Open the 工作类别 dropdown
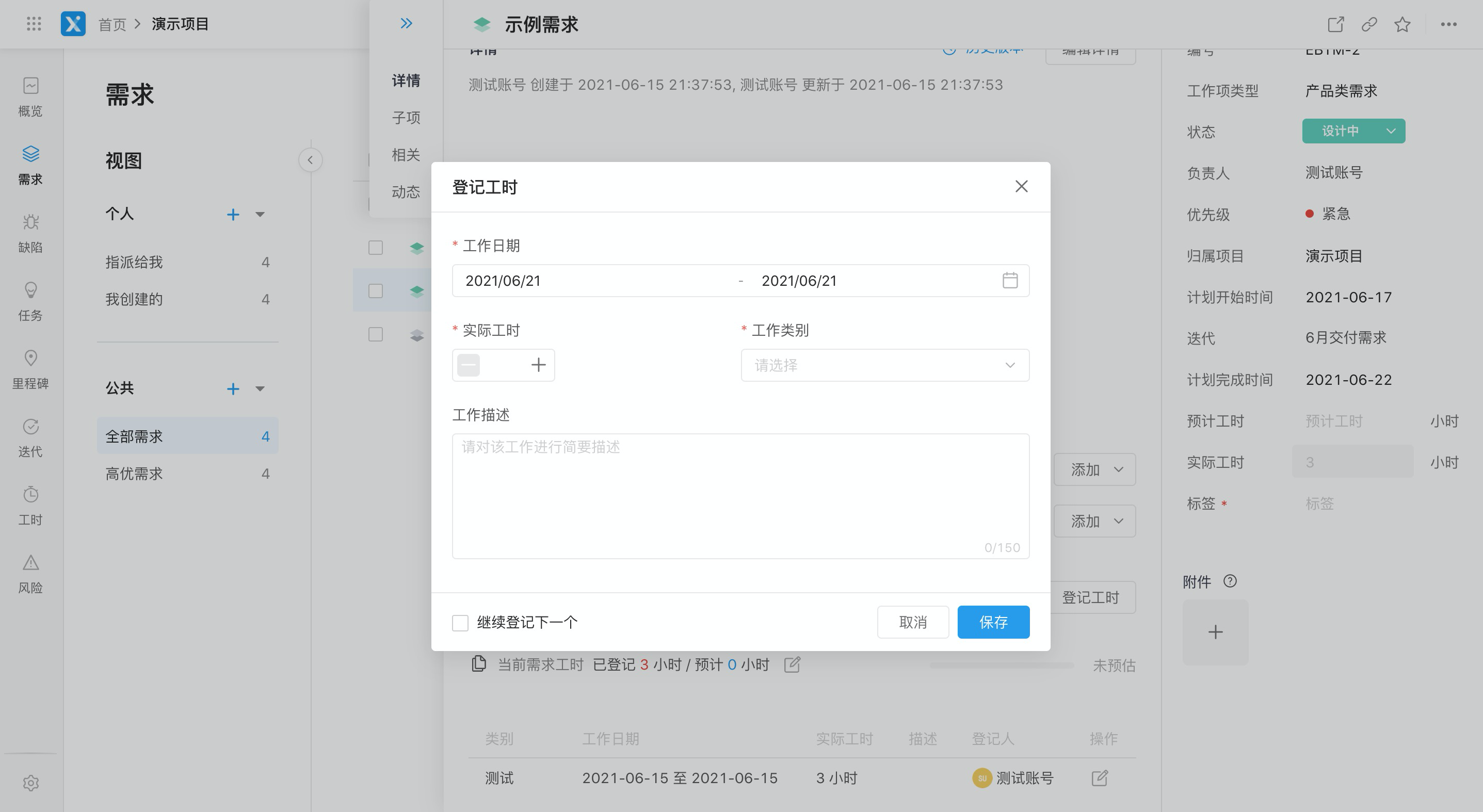This screenshot has height=812, width=1483. (884, 365)
